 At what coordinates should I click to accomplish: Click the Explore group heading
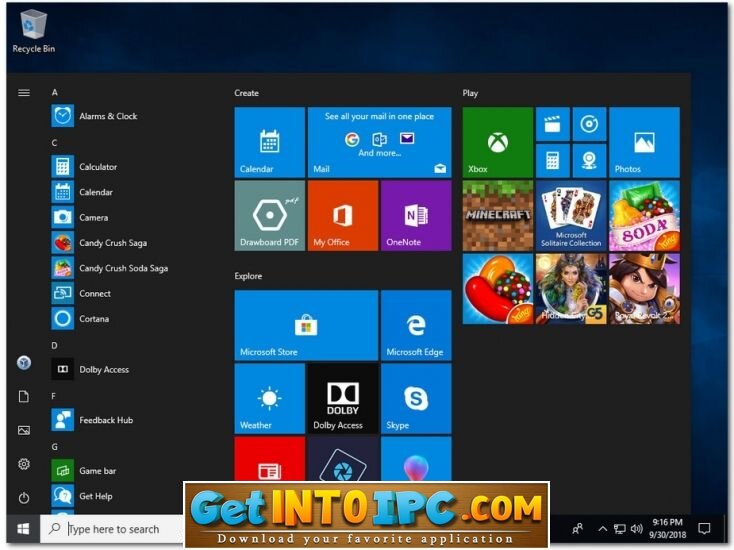click(x=248, y=276)
